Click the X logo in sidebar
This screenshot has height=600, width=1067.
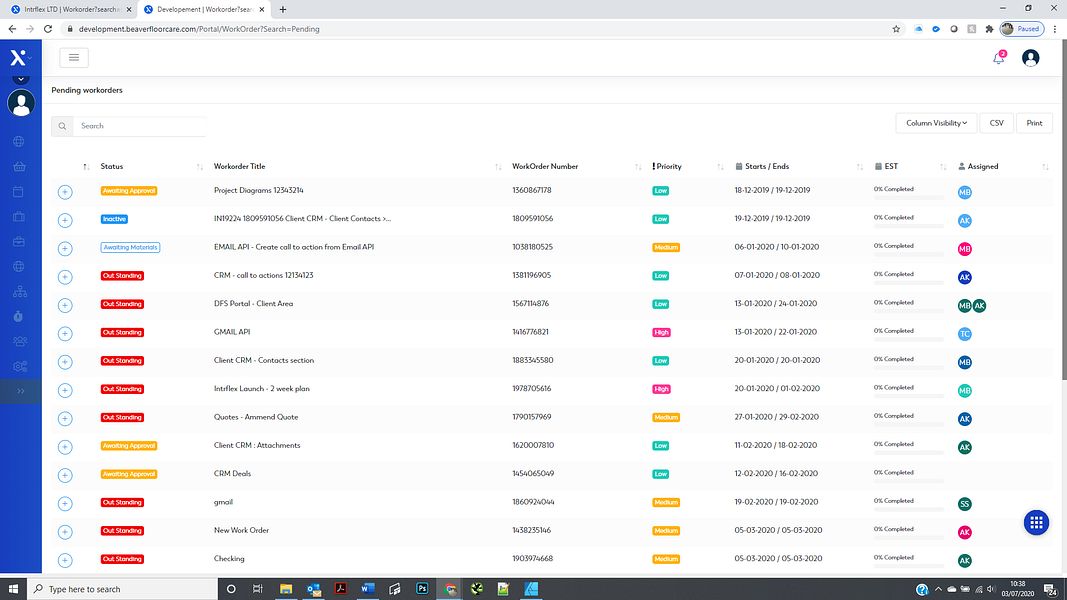18,58
